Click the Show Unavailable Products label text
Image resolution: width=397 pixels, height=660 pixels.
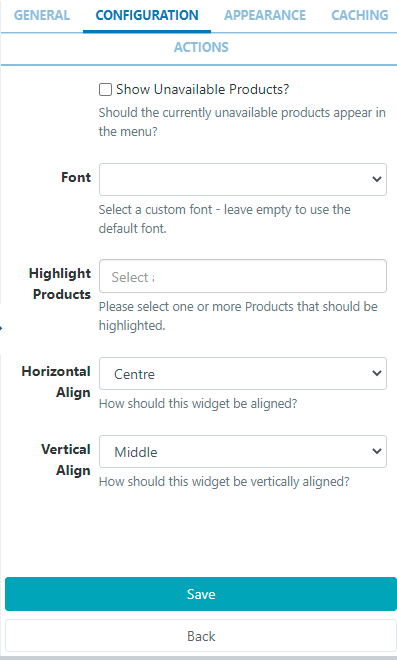pyautogui.click(x=202, y=90)
